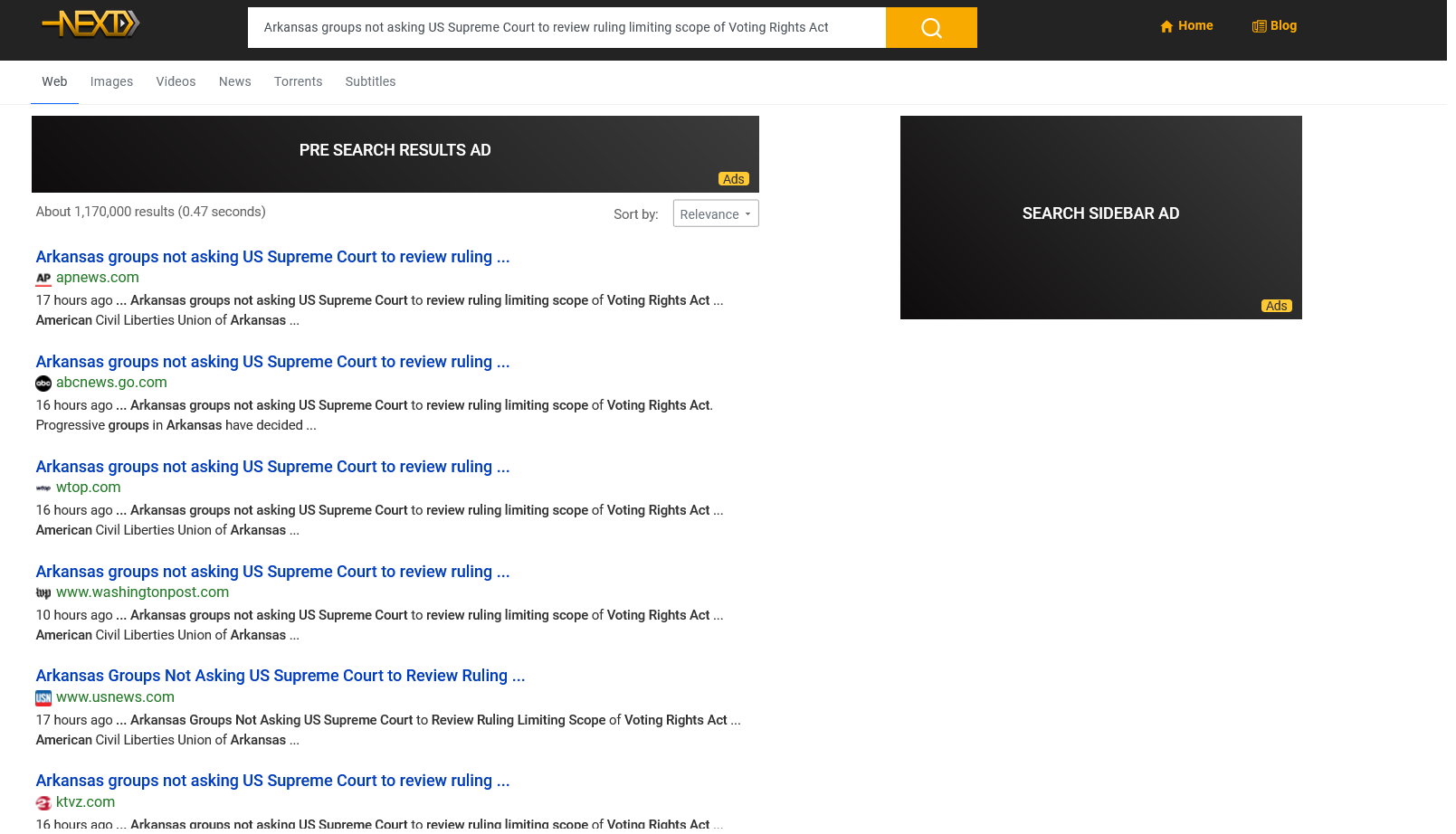Open the wtop.com result title link
Image resolution: width=1456 pixels, height=834 pixels.
[272, 467]
